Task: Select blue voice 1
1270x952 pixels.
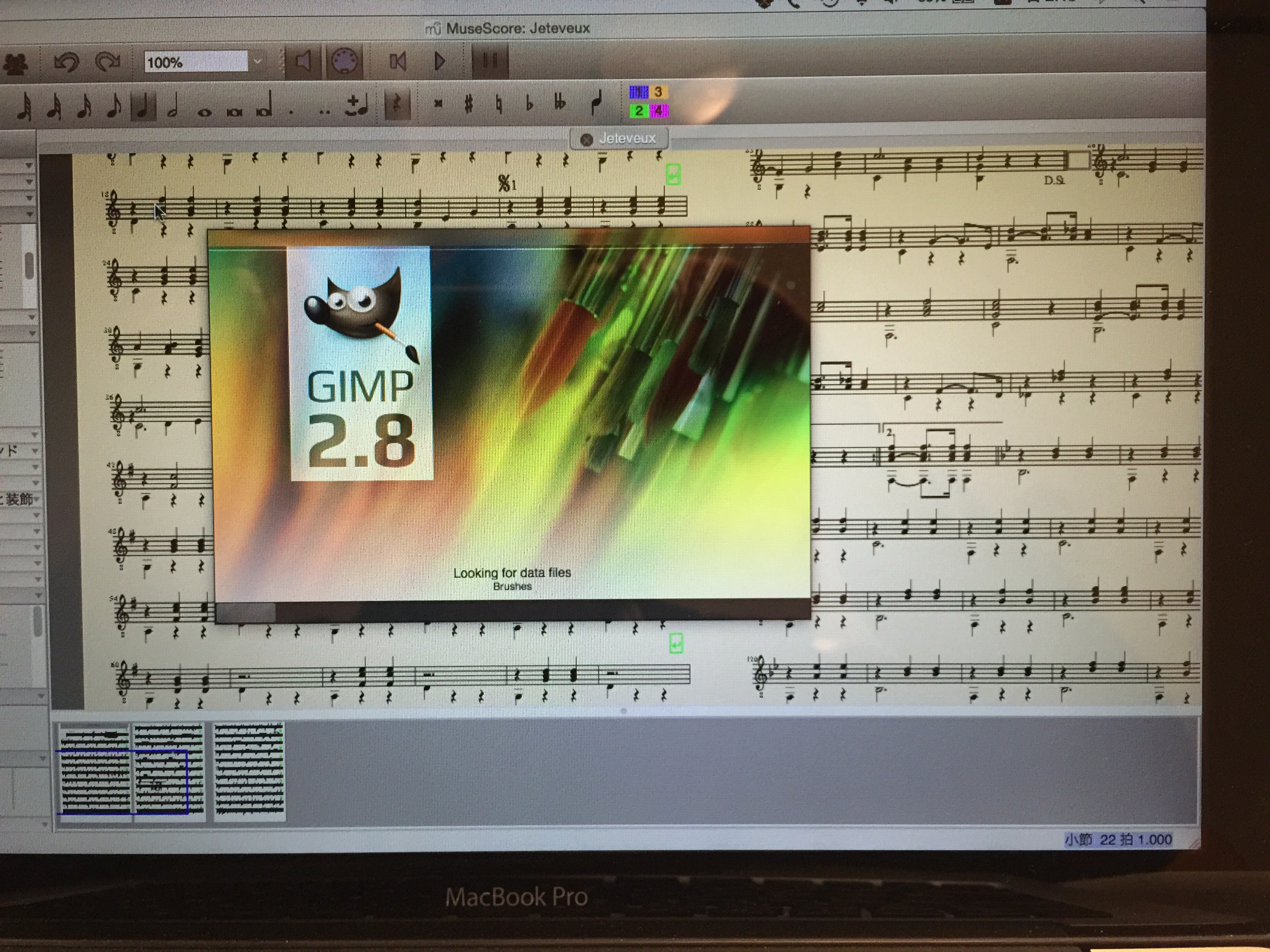Action: (x=638, y=92)
